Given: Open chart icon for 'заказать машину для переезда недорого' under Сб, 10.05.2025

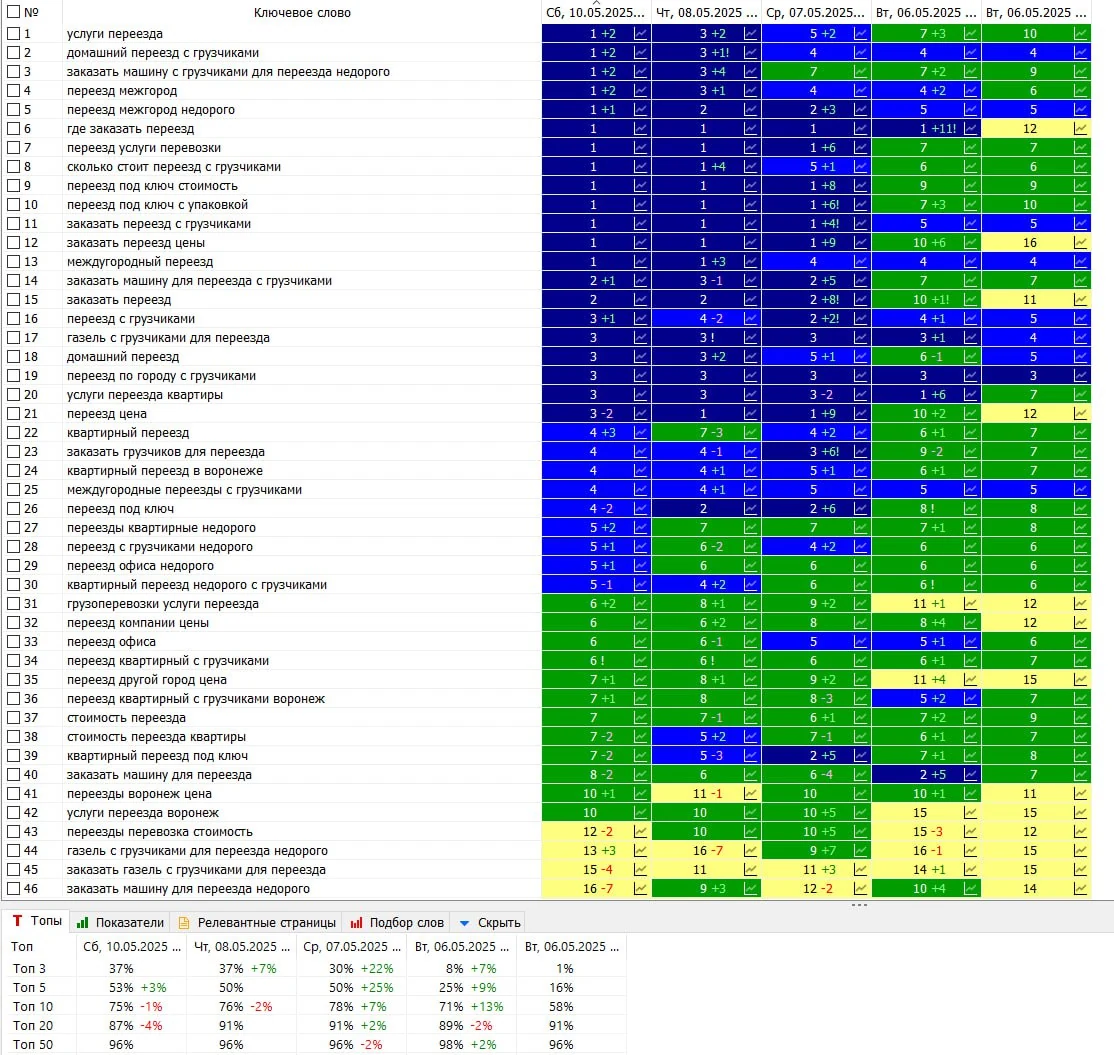Looking at the screenshot, I should 640,889.
